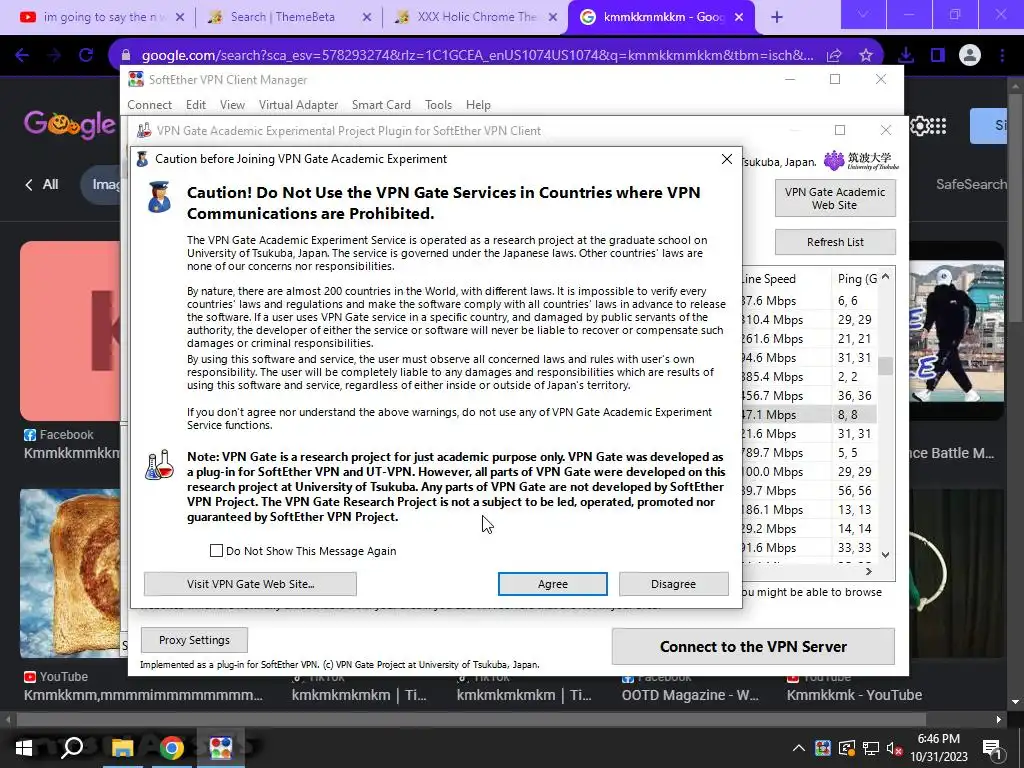Viewport: 1024px width, 768px height.
Task: Select the 456.7 Mbps server row
Action: [x=808, y=395]
